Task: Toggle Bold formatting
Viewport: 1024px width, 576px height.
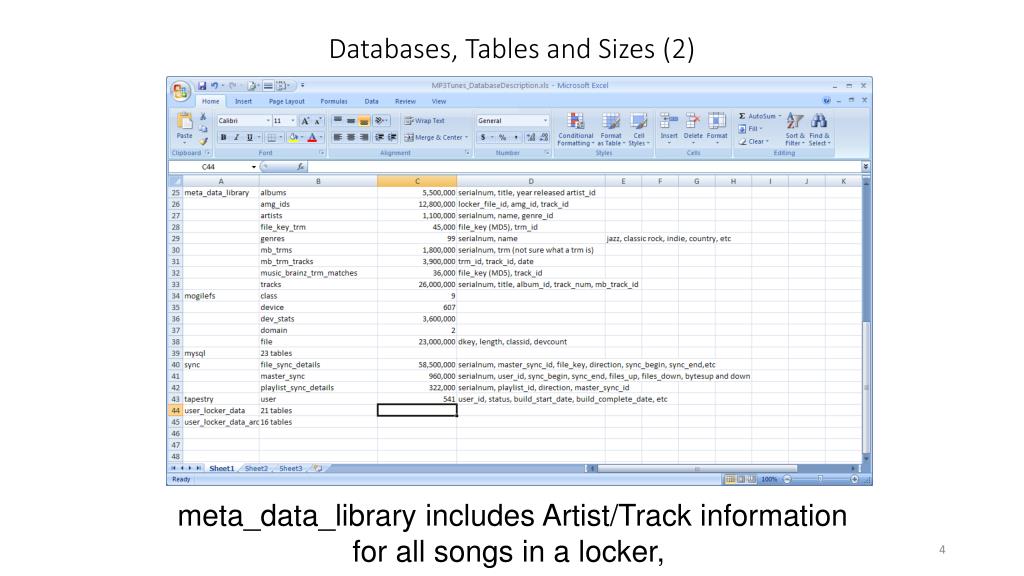Action: 223,137
